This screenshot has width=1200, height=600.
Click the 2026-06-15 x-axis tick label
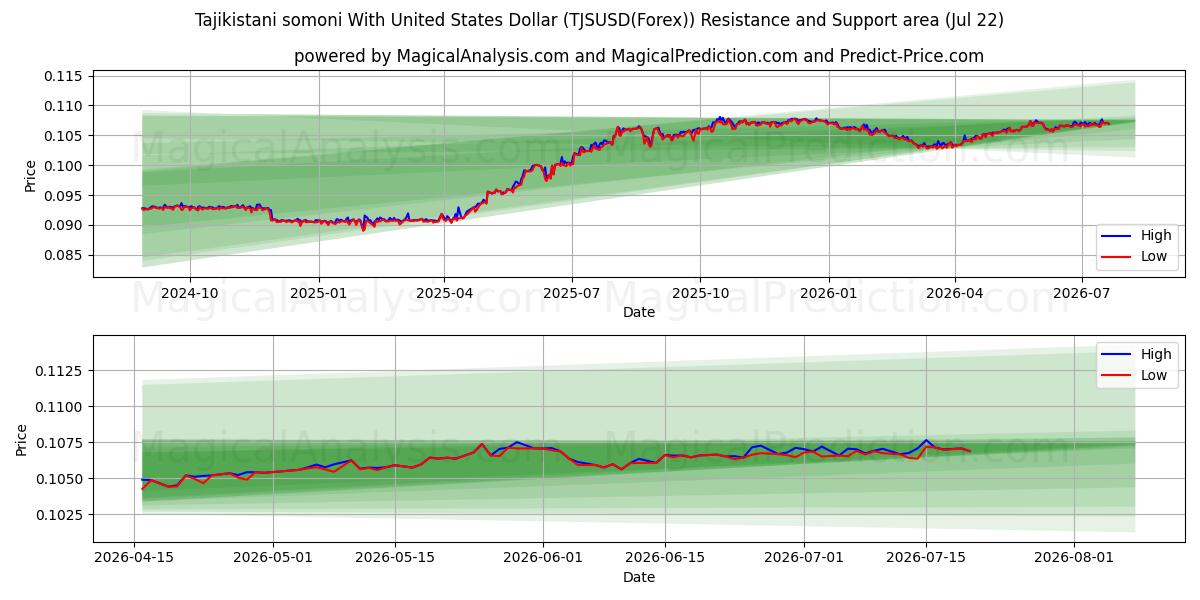click(664, 559)
